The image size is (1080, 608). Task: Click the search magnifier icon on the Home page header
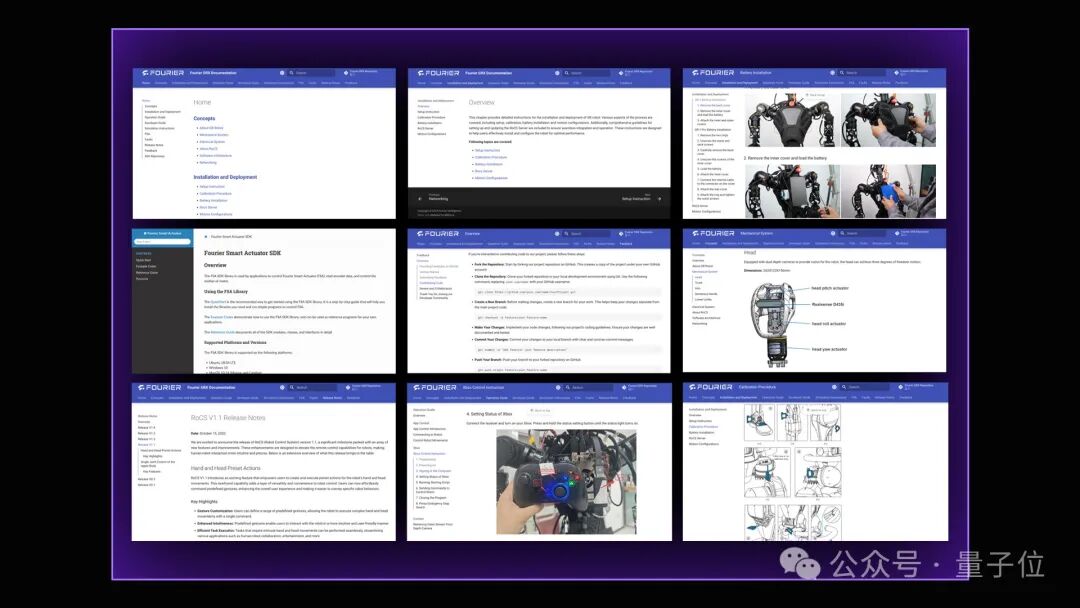click(291, 73)
